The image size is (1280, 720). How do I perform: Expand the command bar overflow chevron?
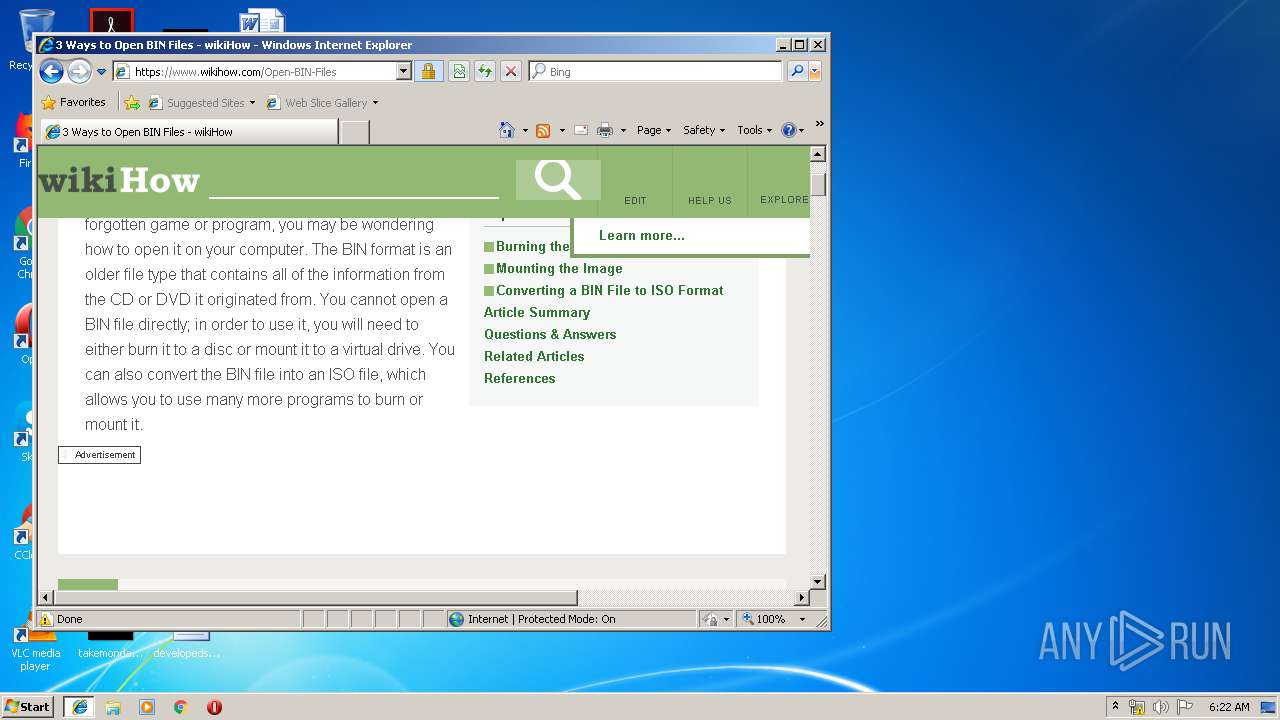coord(819,124)
